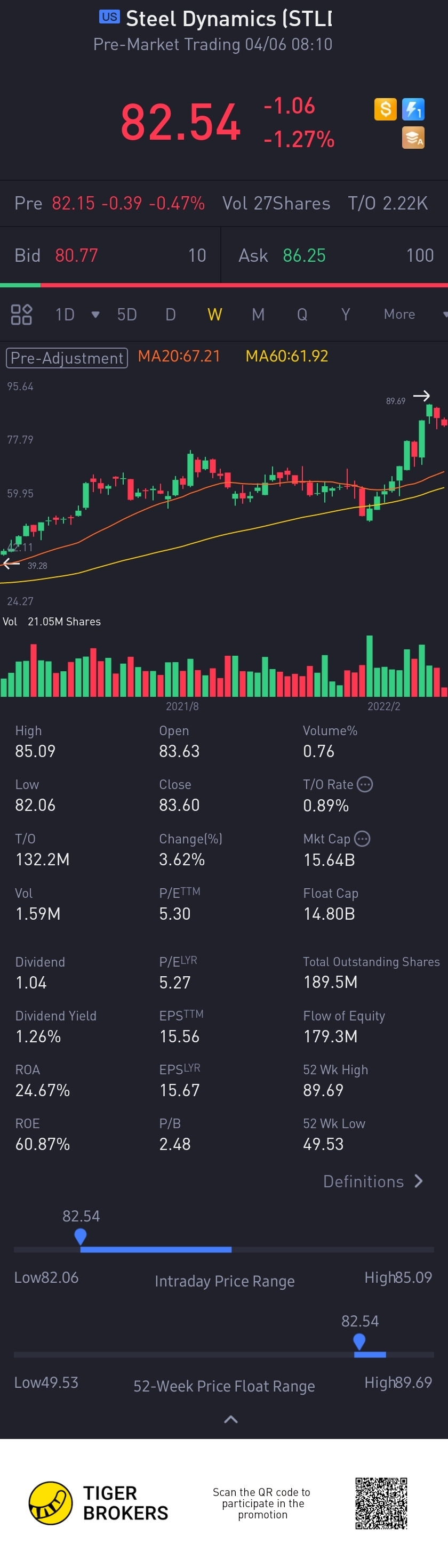Open the dropdown arrow next to 1D
The image size is (448, 1568).
click(x=95, y=315)
